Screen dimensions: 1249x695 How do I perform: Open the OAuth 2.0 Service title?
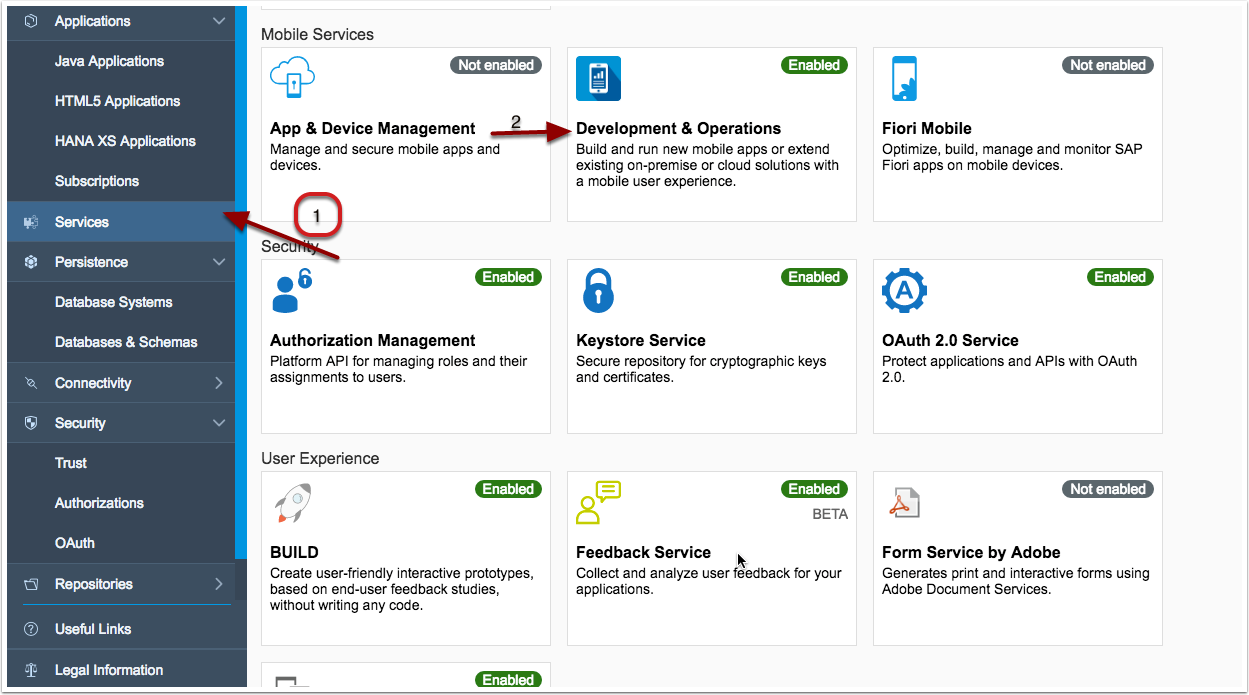point(950,340)
